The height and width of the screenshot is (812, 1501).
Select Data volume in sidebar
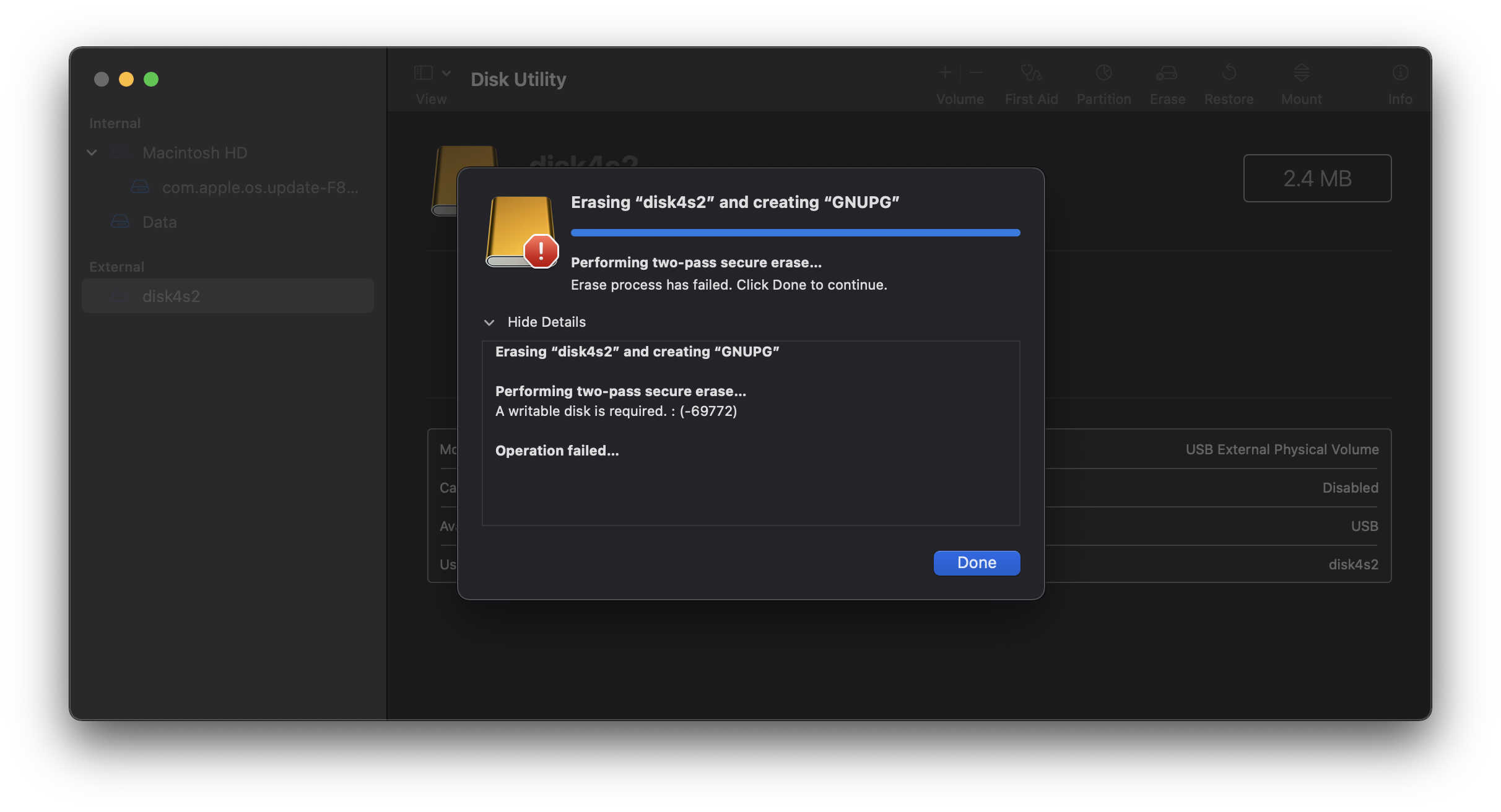coord(159,222)
